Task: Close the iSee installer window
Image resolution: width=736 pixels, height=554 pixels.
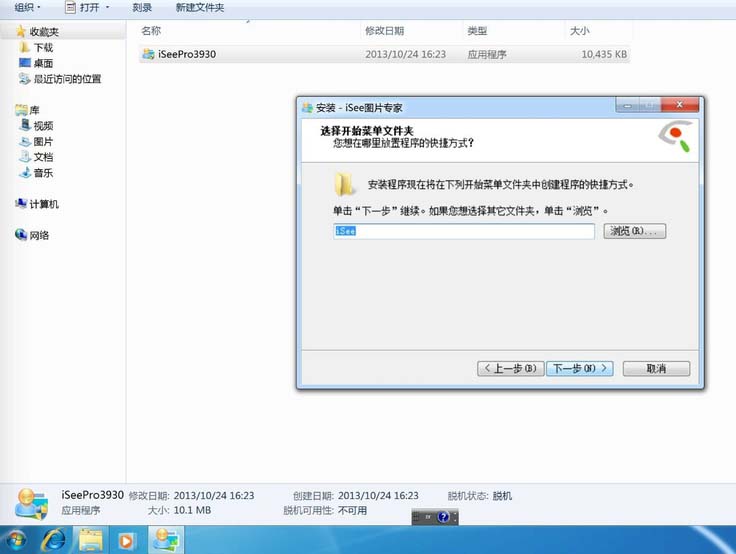Action: point(679,105)
